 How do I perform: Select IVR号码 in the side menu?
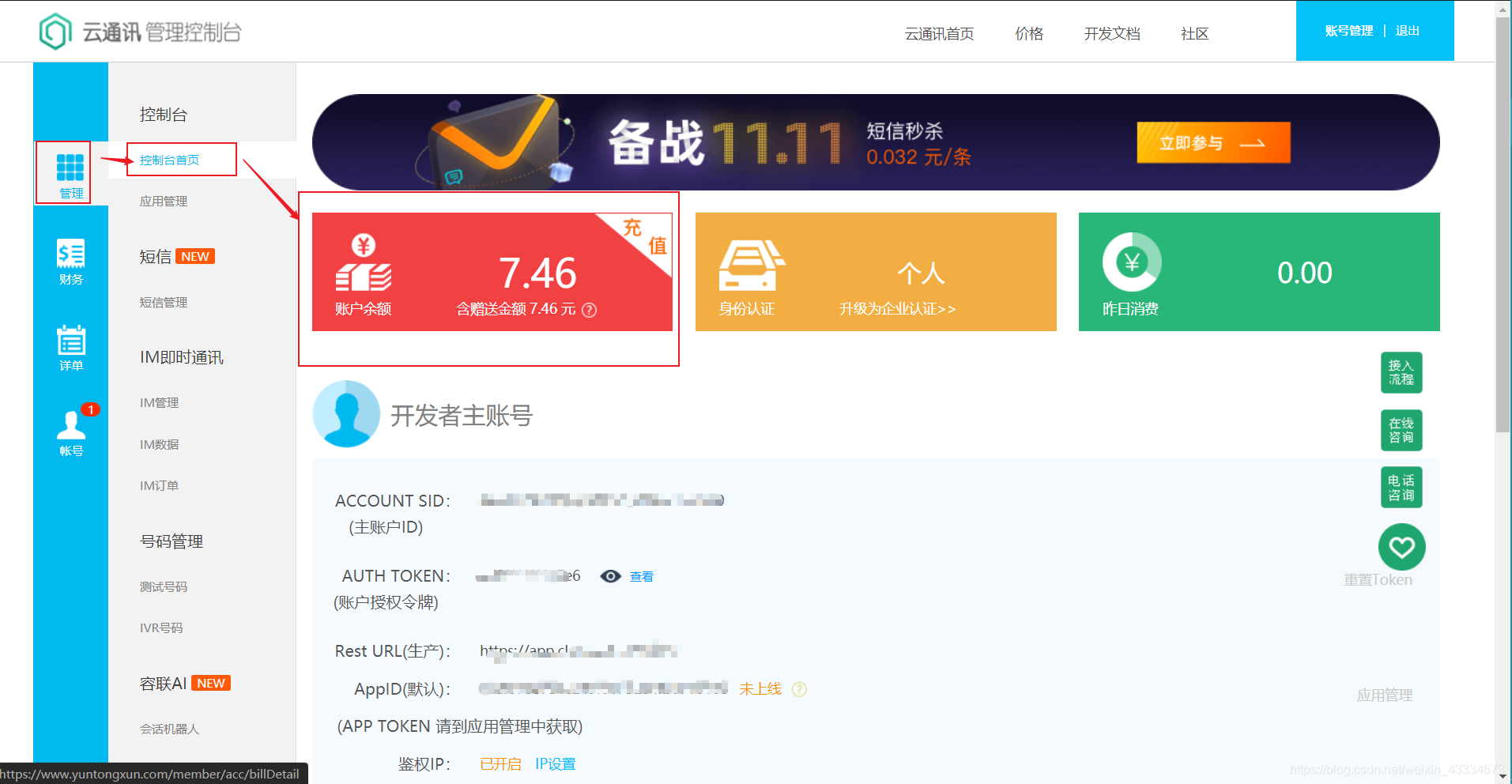pyautogui.click(x=161, y=628)
